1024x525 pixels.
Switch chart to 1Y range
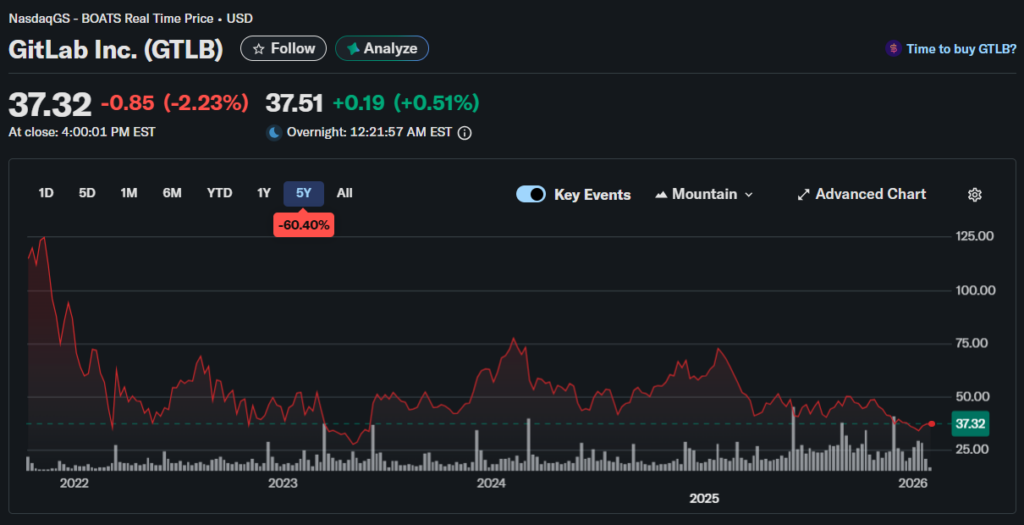click(264, 193)
